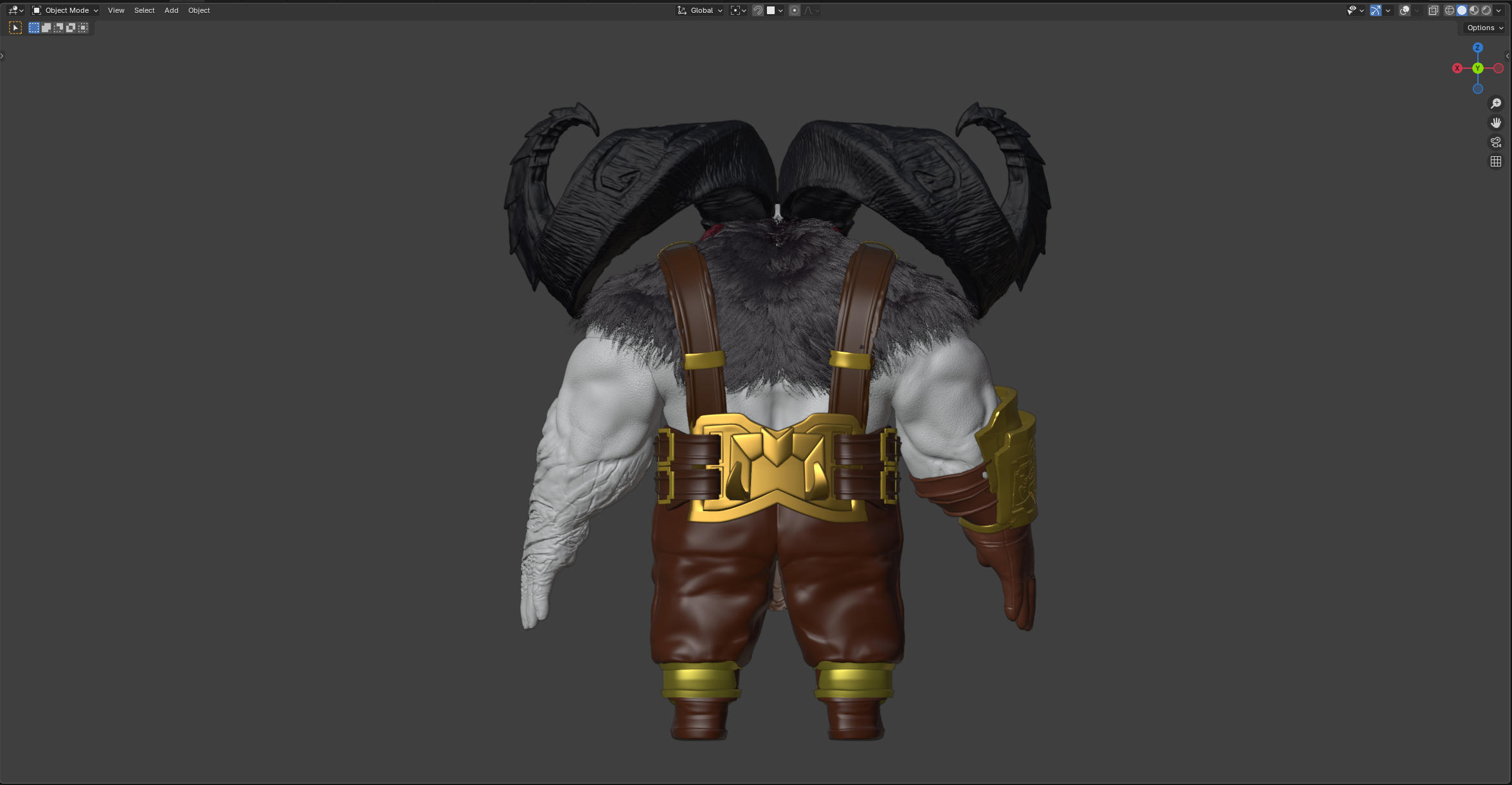
Task: Switch to wireframe viewport shading
Action: point(1449,10)
